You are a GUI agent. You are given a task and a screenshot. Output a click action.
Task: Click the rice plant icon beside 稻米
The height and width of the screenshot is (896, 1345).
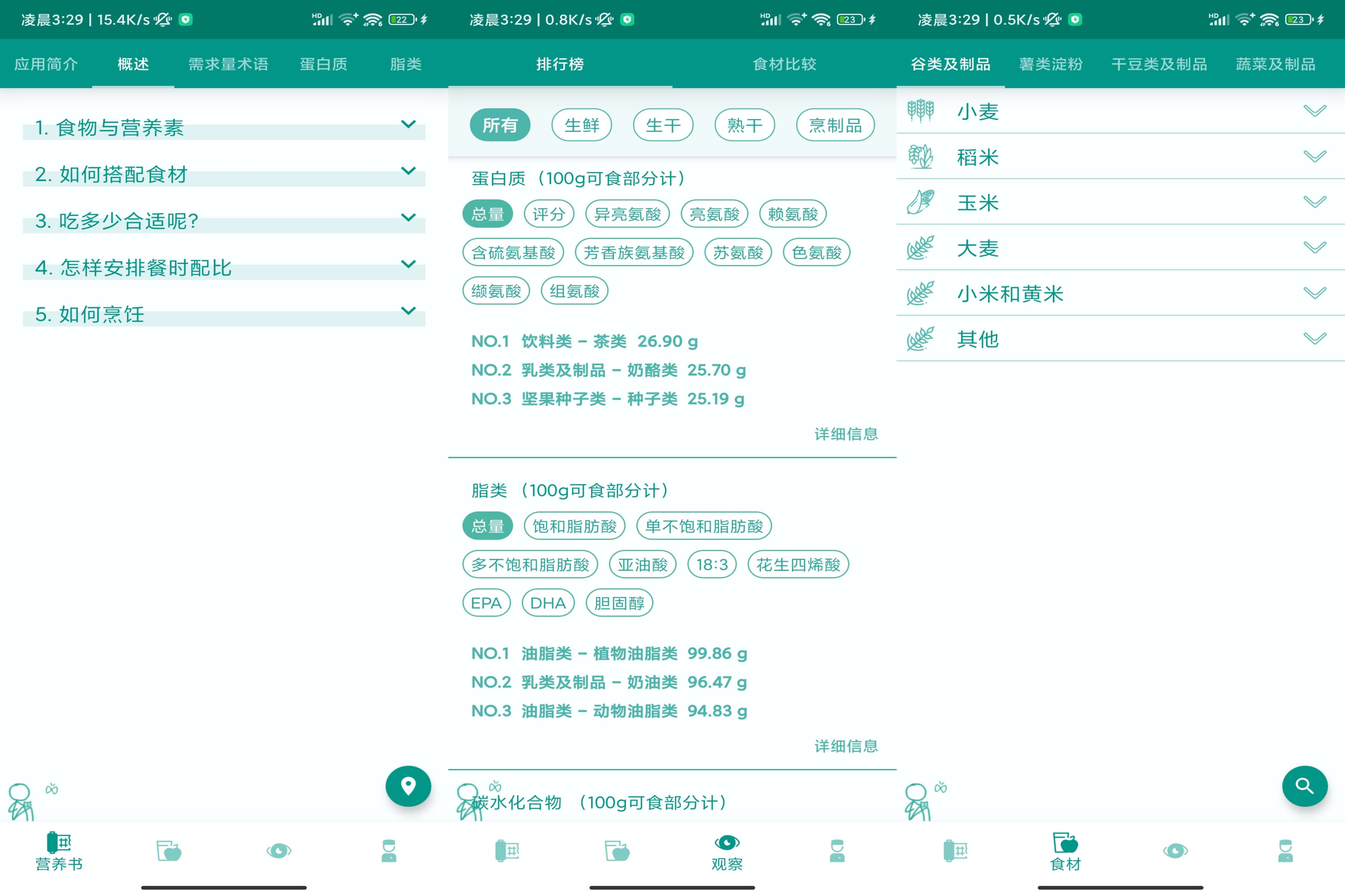920,156
